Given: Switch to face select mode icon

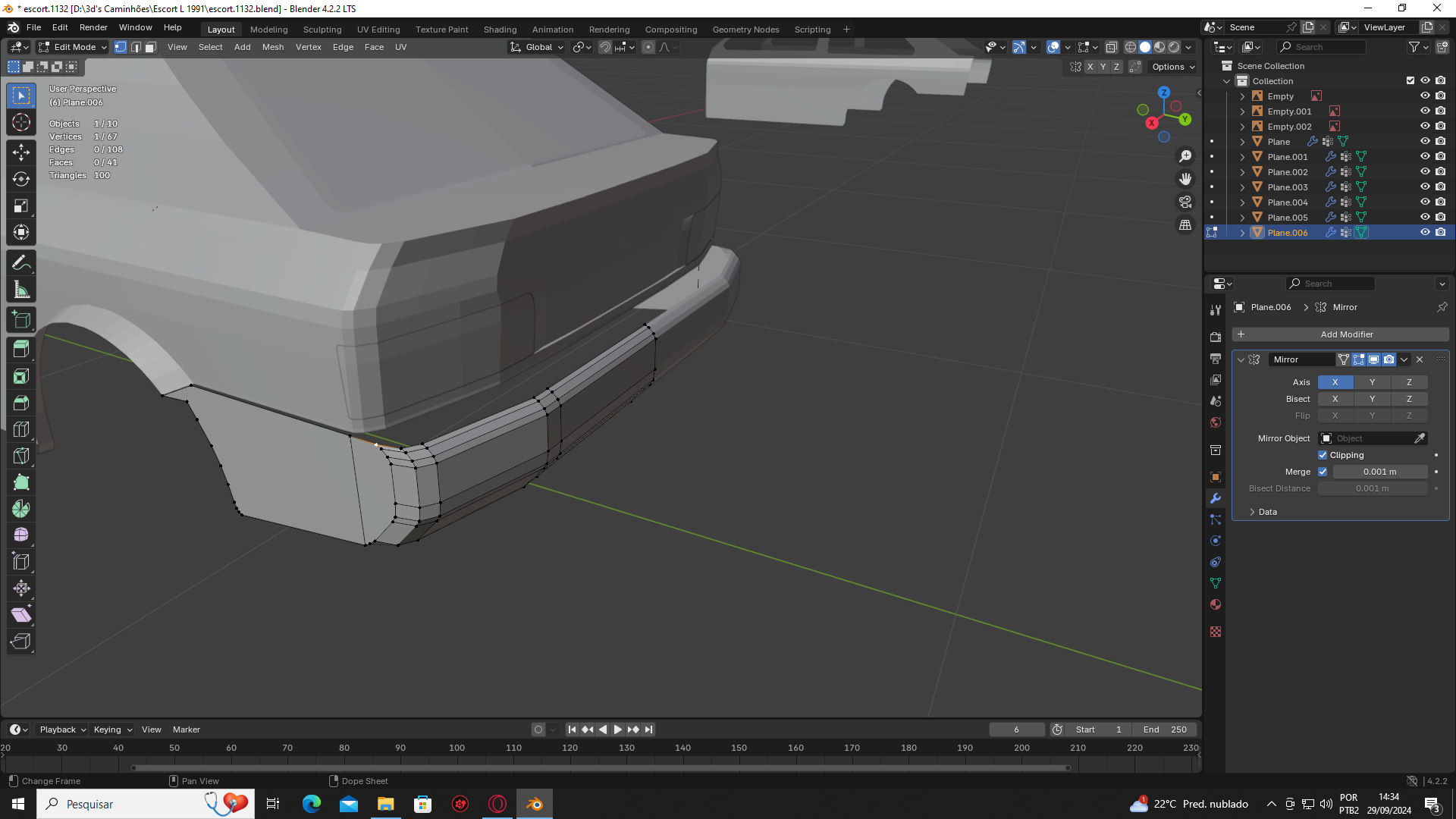Looking at the screenshot, I should pyautogui.click(x=151, y=47).
